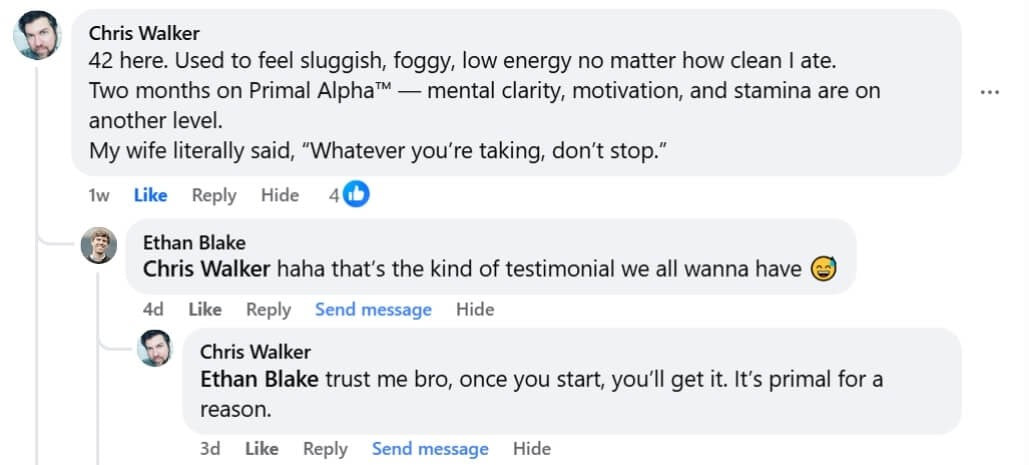Open the three-dot options menu beside top comment
The width and height of the screenshot is (1029, 465).
[990, 92]
